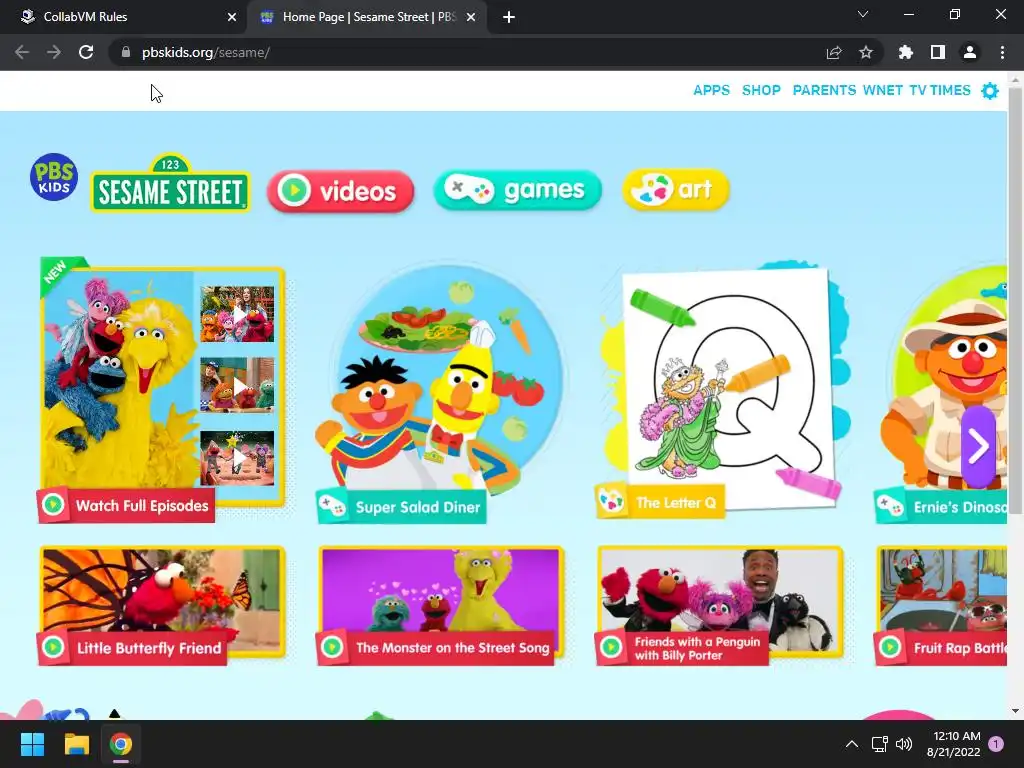Image resolution: width=1024 pixels, height=768 pixels.
Task: Open the notification badge
Action: coord(996,743)
